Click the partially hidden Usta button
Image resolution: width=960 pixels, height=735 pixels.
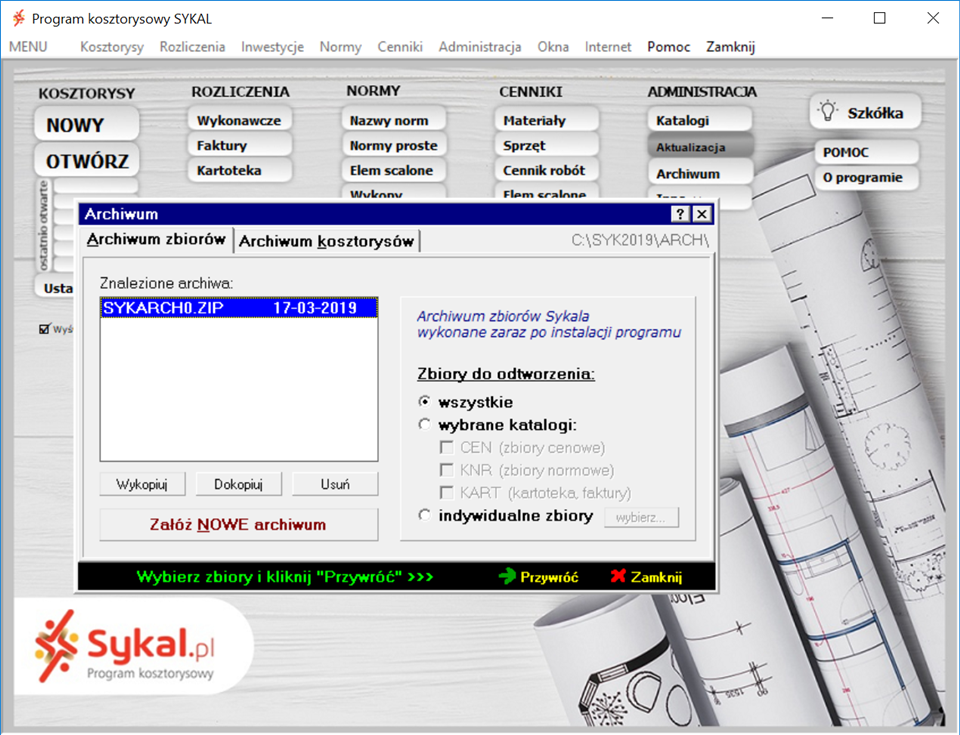click(x=56, y=288)
